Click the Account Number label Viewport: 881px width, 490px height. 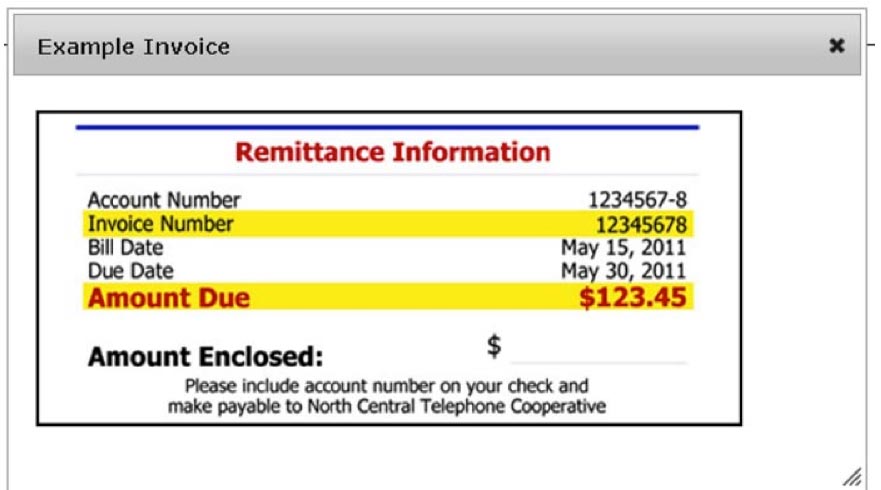[x=164, y=201]
